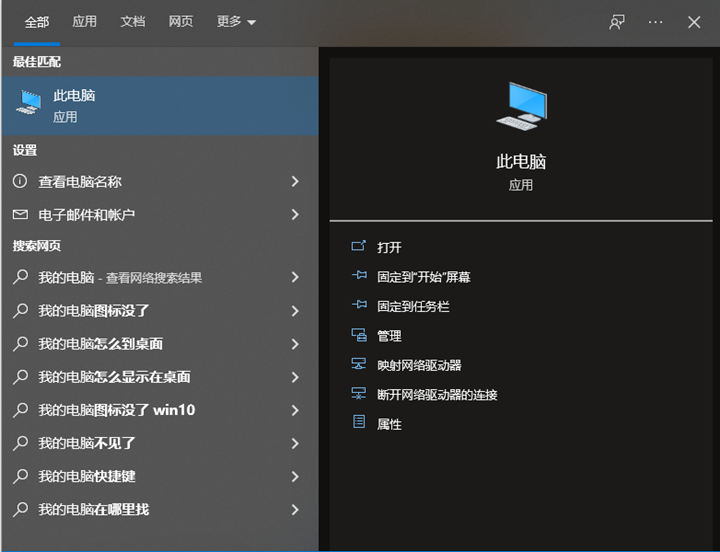Open 查看电脑名称 setting
Viewport: 720px width, 552px height.
click(160, 181)
